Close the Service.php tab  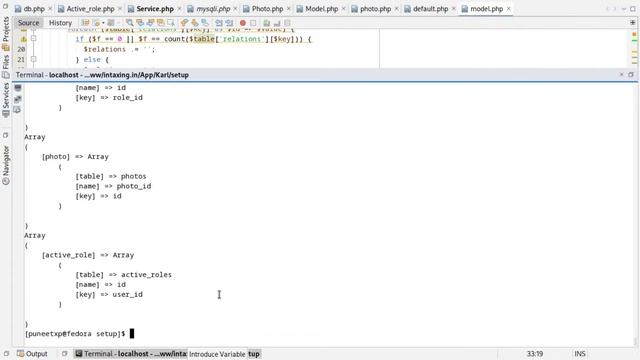coord(179,9)
